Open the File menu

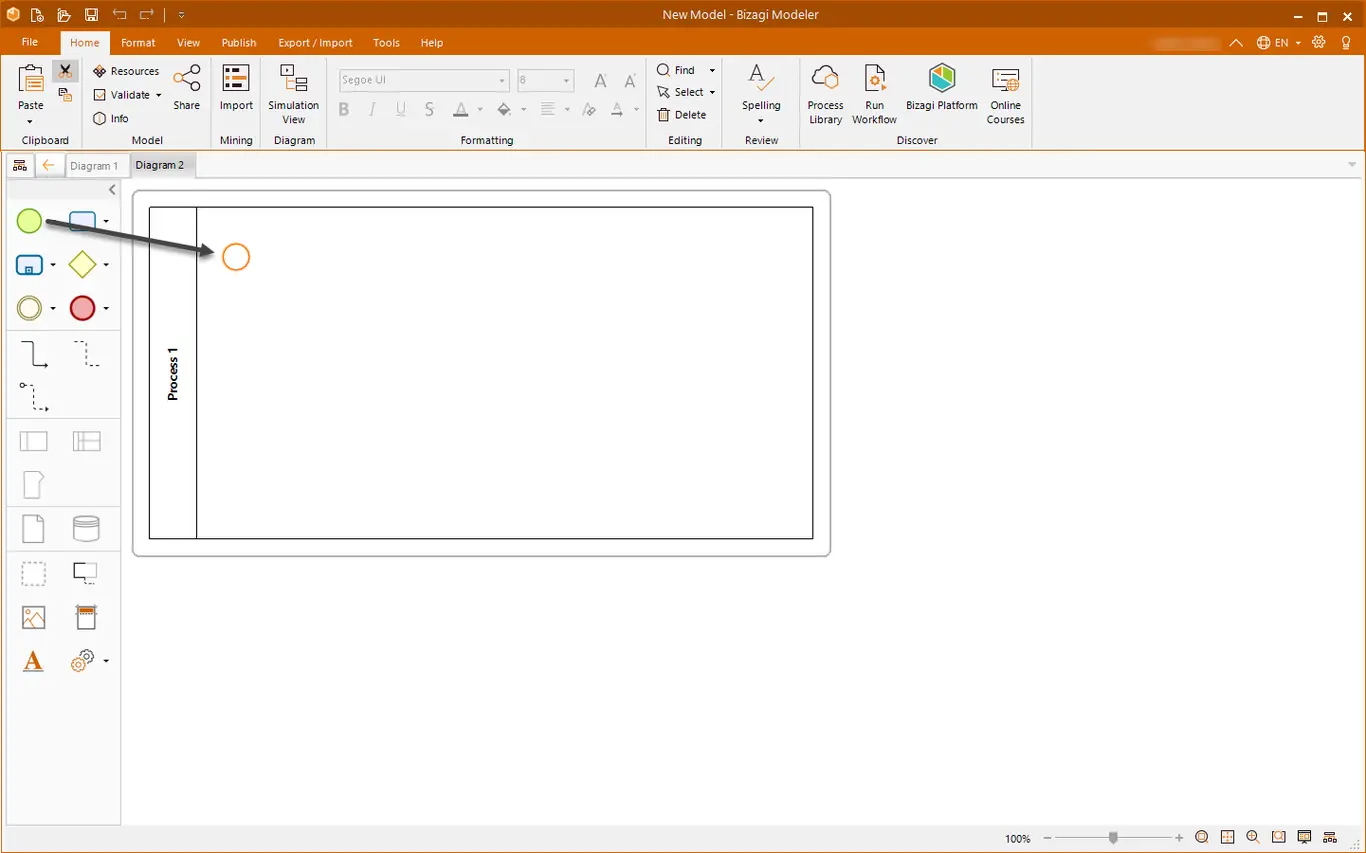[x=30, y=43]
